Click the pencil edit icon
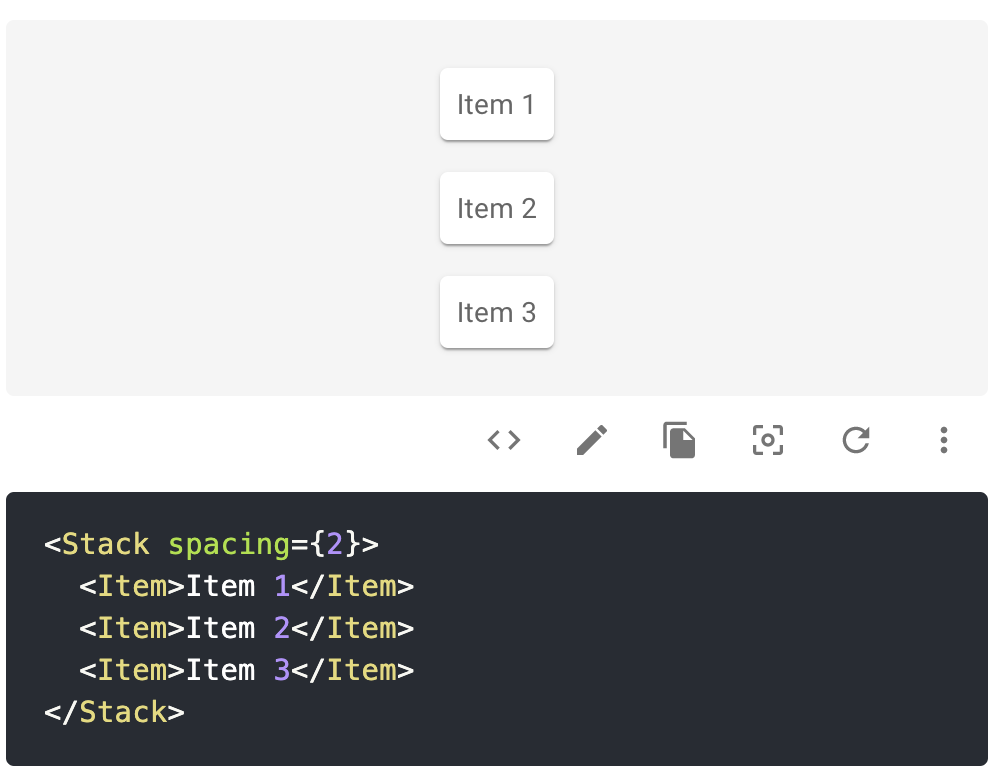This screenshot has height=780, width=1004. [x=592, y=440]
